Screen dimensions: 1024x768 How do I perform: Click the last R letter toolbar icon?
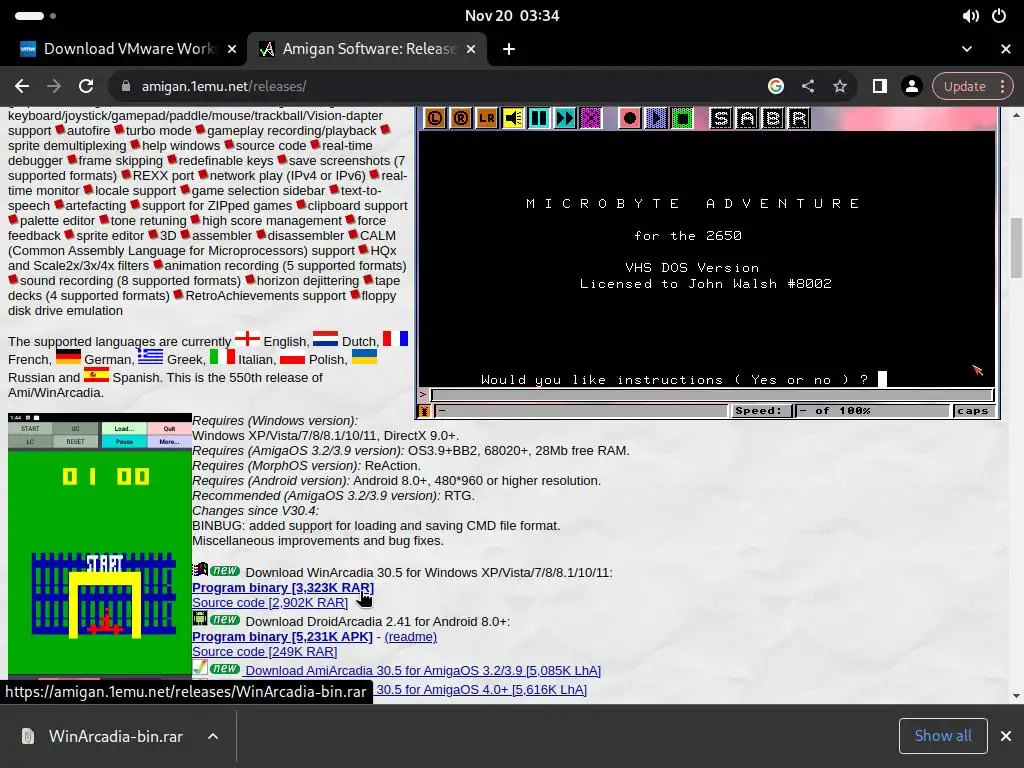pyautogui.click(x=799, y=118)
